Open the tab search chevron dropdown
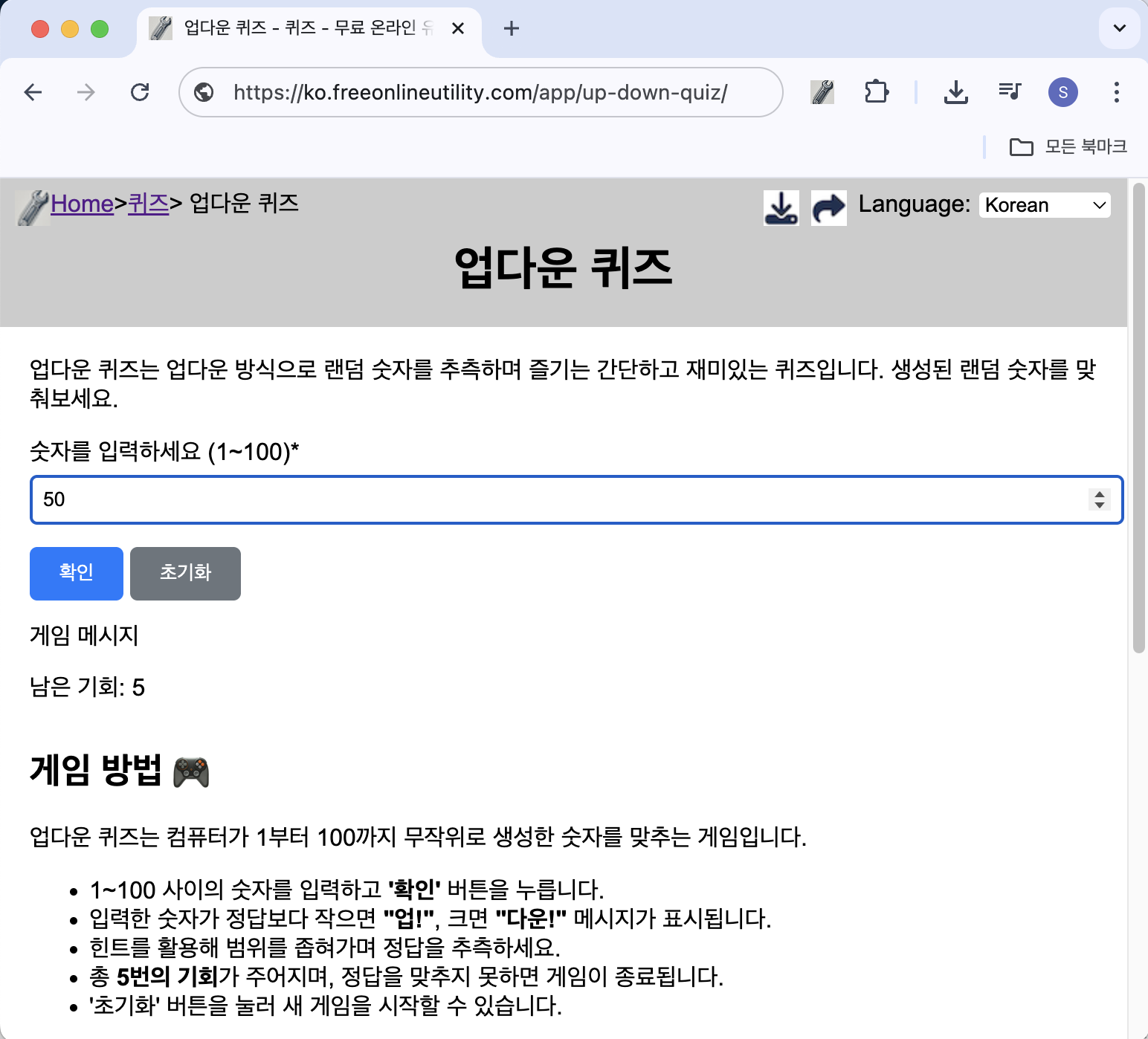1148x1039 pixels. [x=1119, y=28]
